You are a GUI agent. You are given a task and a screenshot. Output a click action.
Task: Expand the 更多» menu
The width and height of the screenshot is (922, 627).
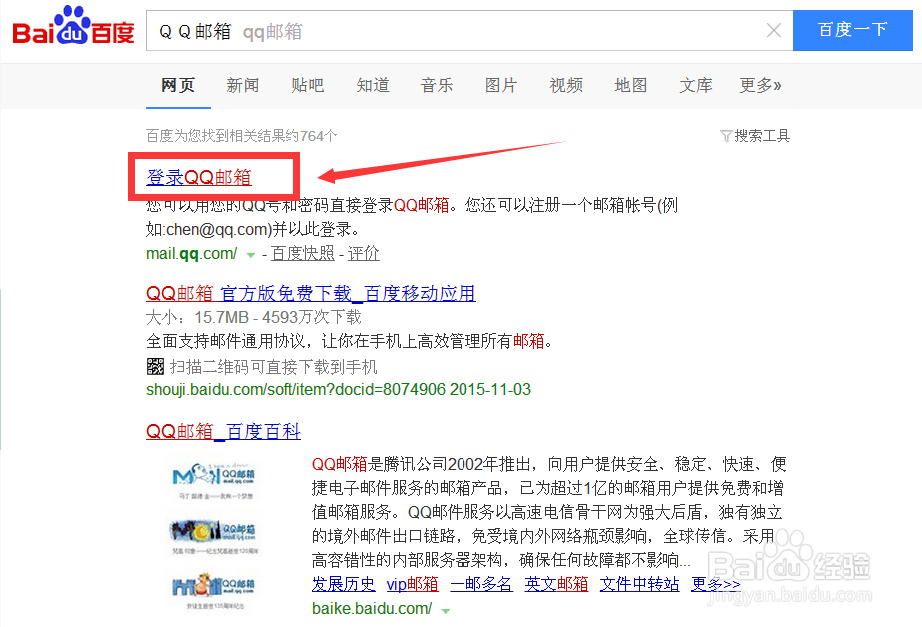(x=760, y=85)
